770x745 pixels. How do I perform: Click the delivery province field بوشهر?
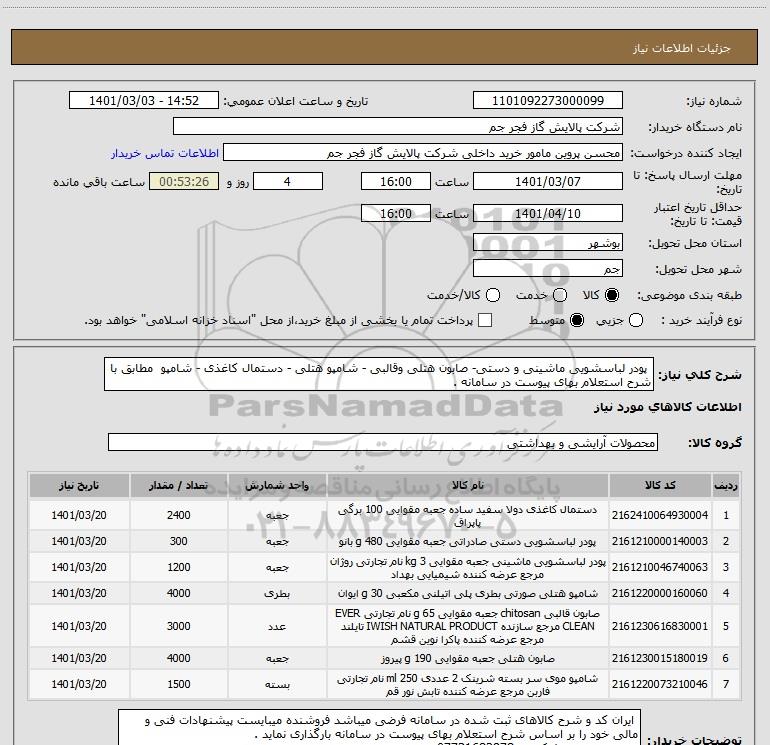tap(548, 242)
